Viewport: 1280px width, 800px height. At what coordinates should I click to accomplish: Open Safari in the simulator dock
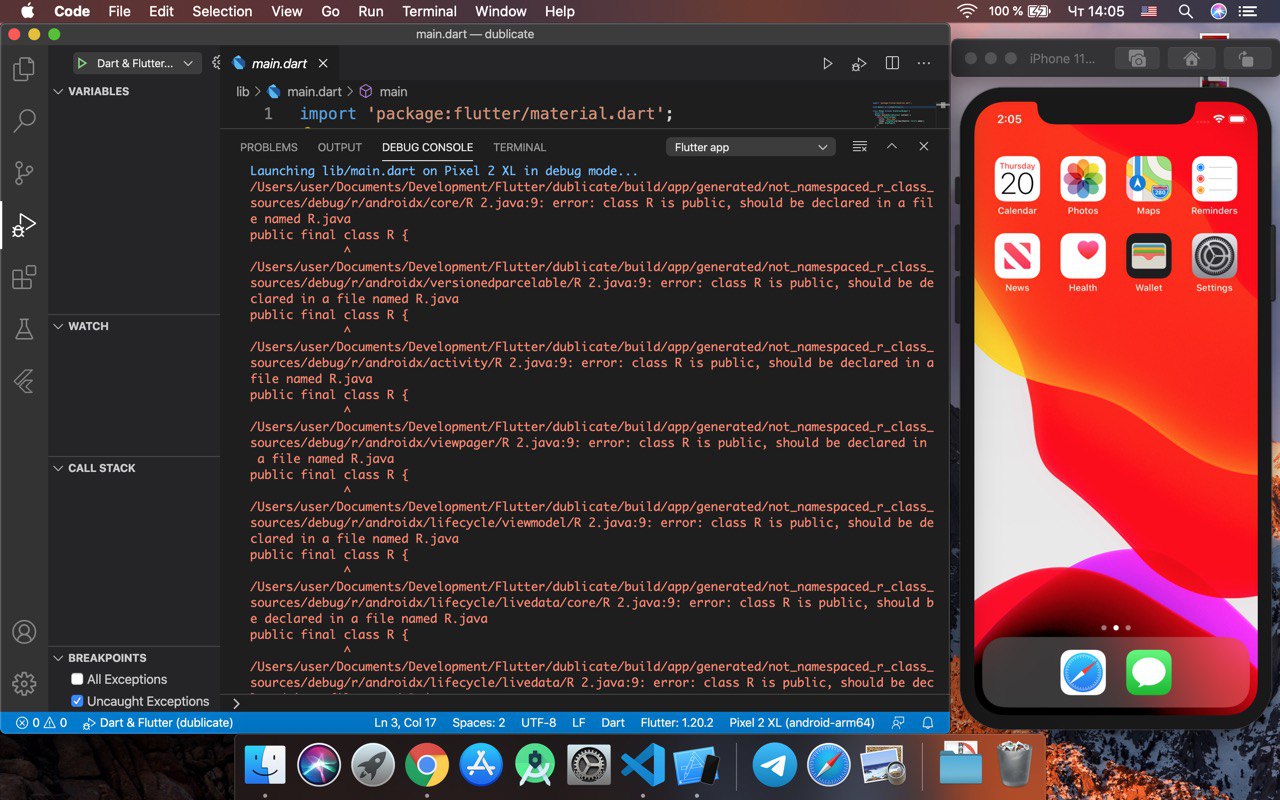point(1083,672)
